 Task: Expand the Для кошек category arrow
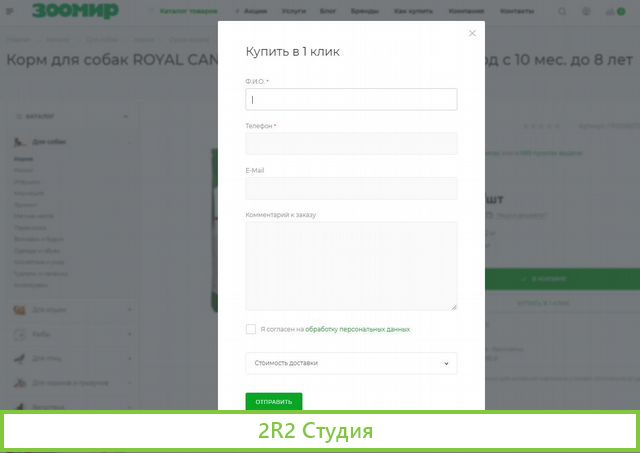129,310
